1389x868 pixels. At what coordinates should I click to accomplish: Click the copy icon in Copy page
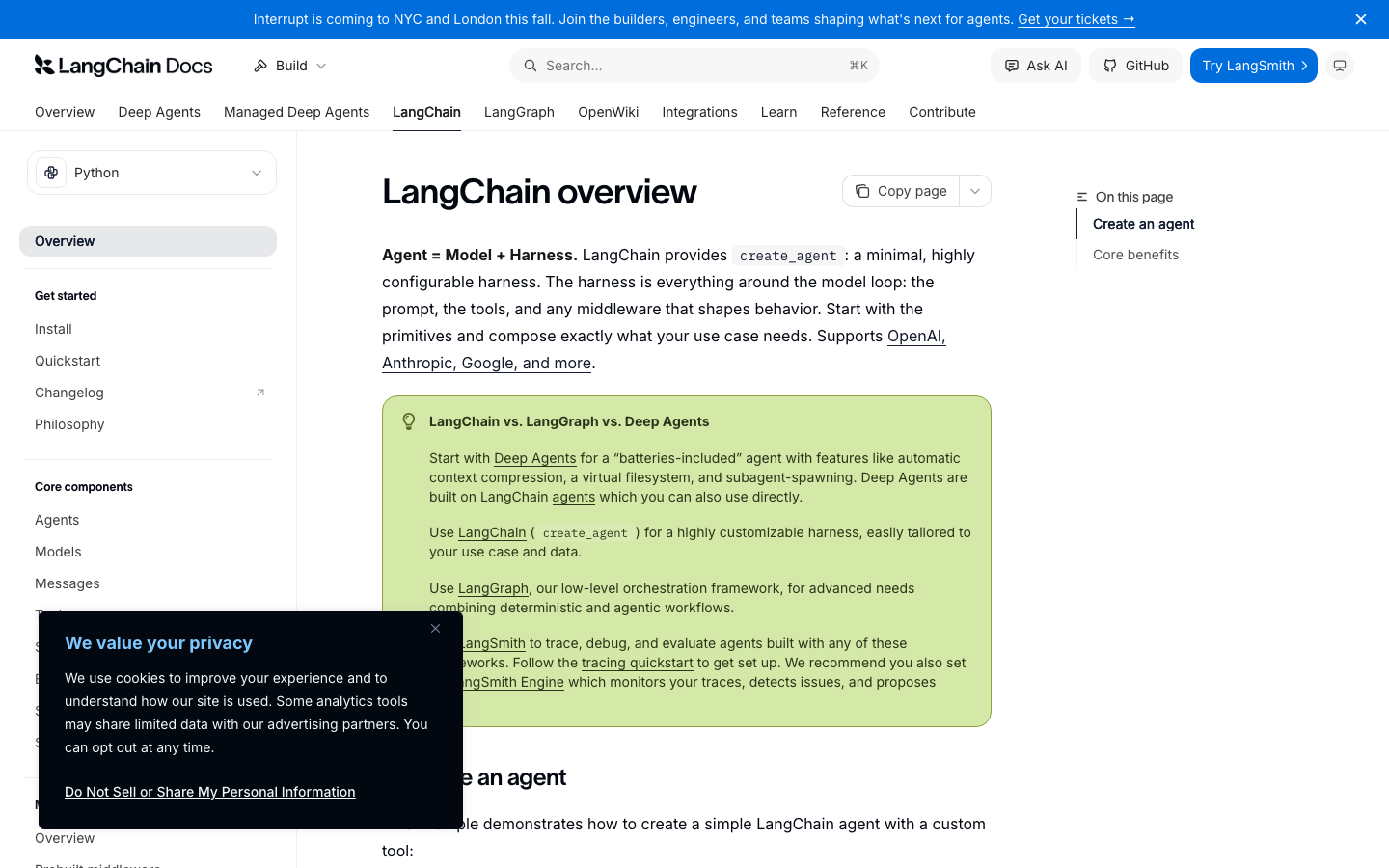click(x=862, y=191)
